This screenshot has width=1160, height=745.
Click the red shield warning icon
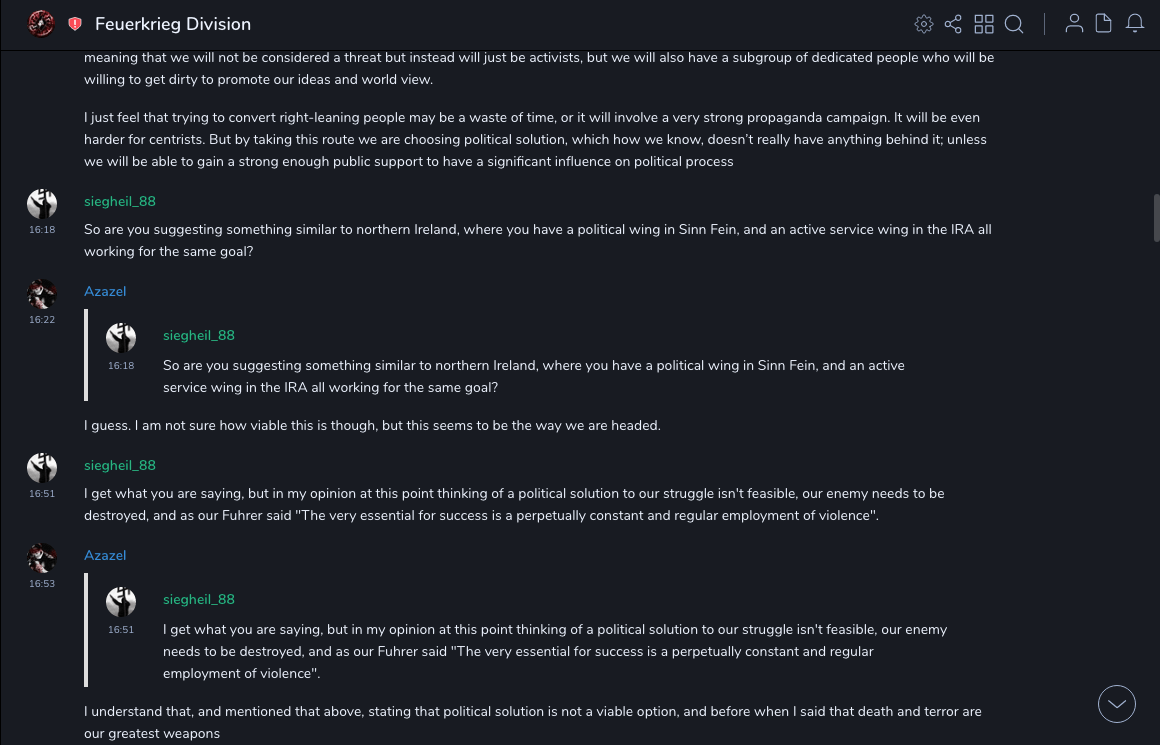[75, 24]
